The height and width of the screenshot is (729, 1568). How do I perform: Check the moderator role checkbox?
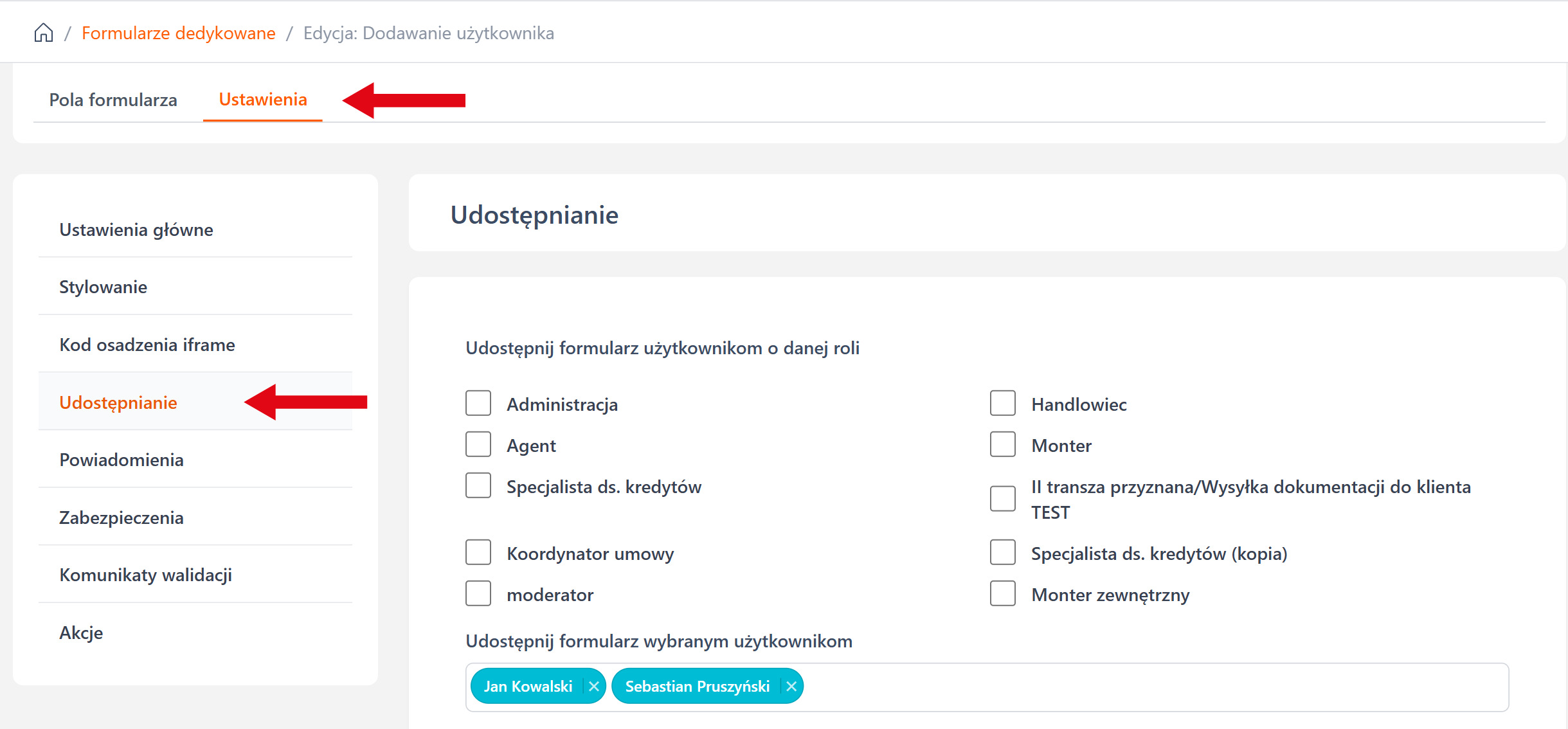coord(478,594)
